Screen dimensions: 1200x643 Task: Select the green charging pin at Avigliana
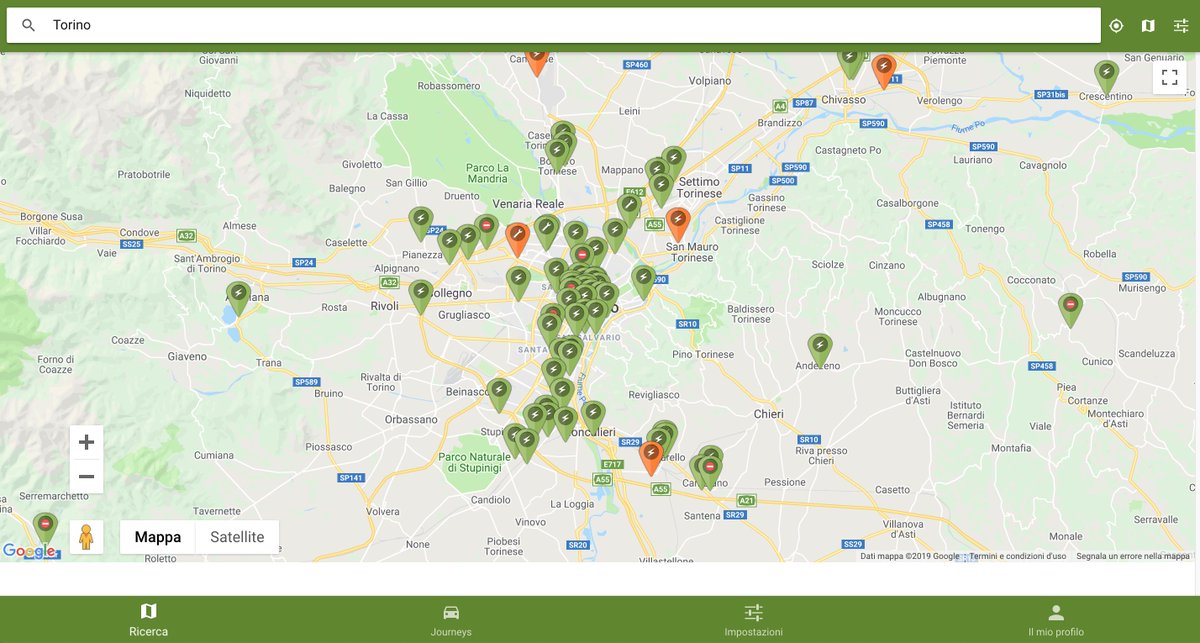click(238, 296)
